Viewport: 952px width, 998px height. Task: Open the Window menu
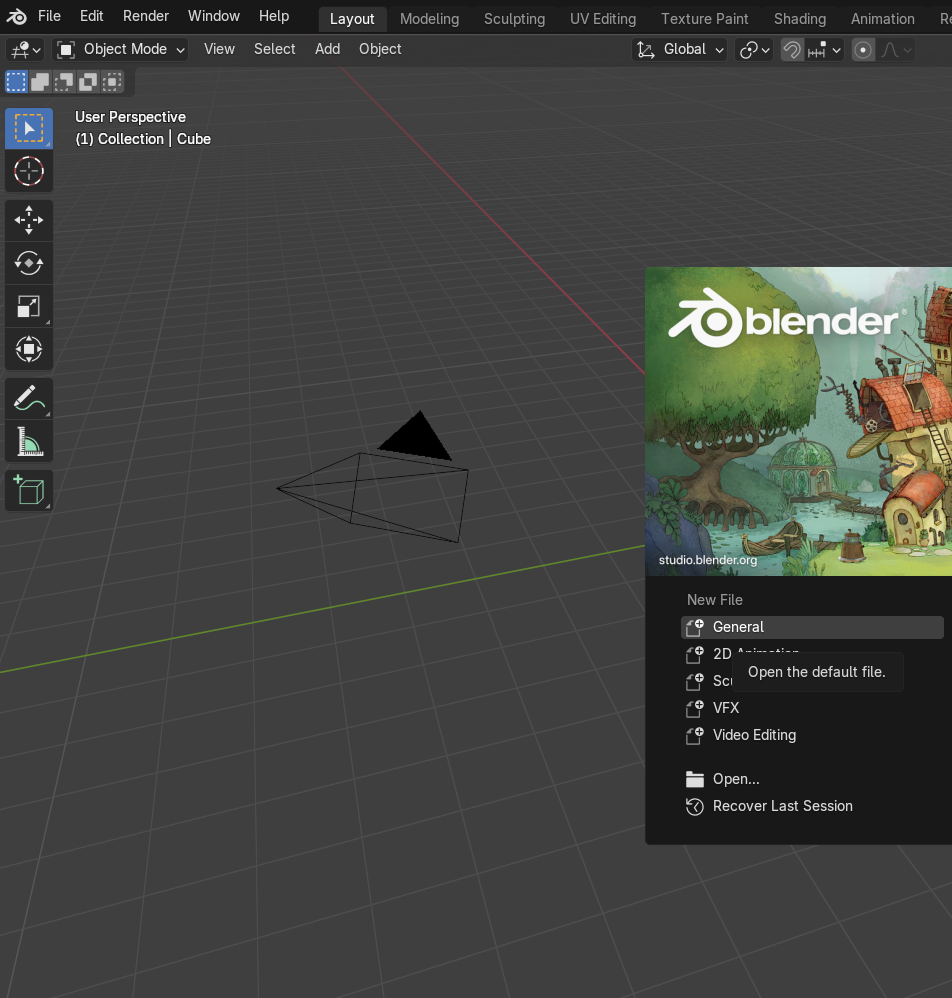214,16
